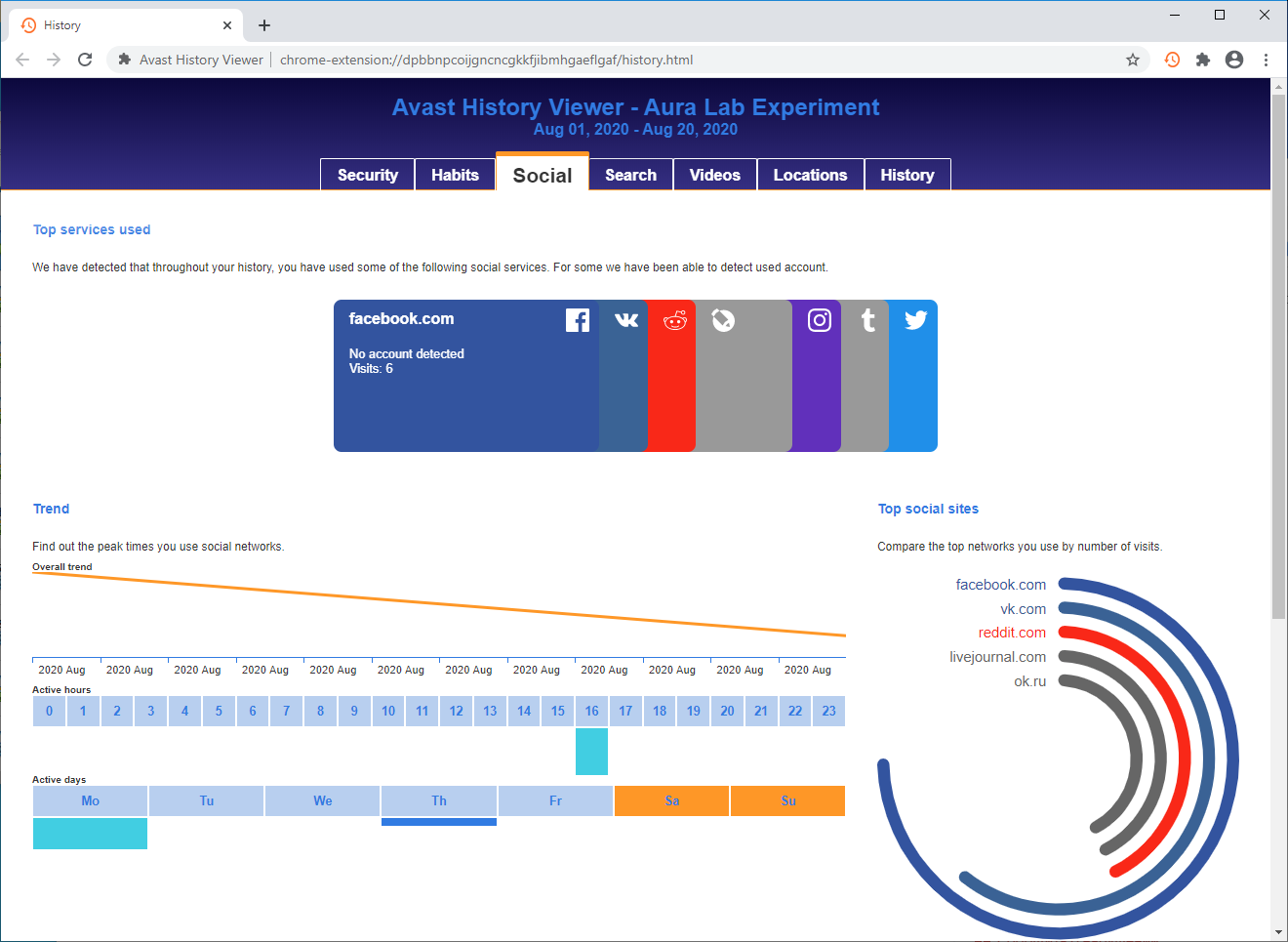
Task: Click the Avast History Viewer extension label
Action: 201,60
